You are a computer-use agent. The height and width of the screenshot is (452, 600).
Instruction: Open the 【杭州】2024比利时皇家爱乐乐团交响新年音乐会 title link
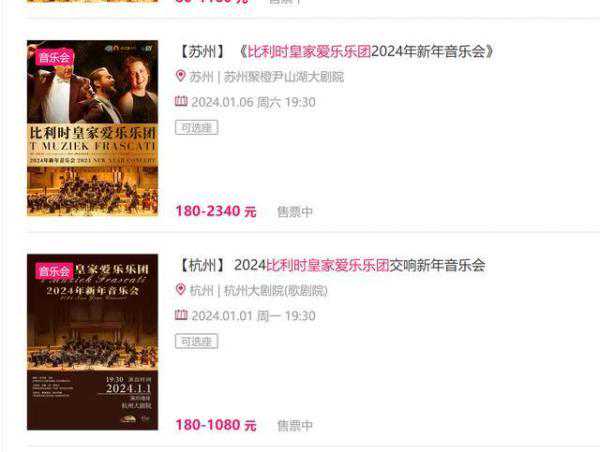coord(331,265)
